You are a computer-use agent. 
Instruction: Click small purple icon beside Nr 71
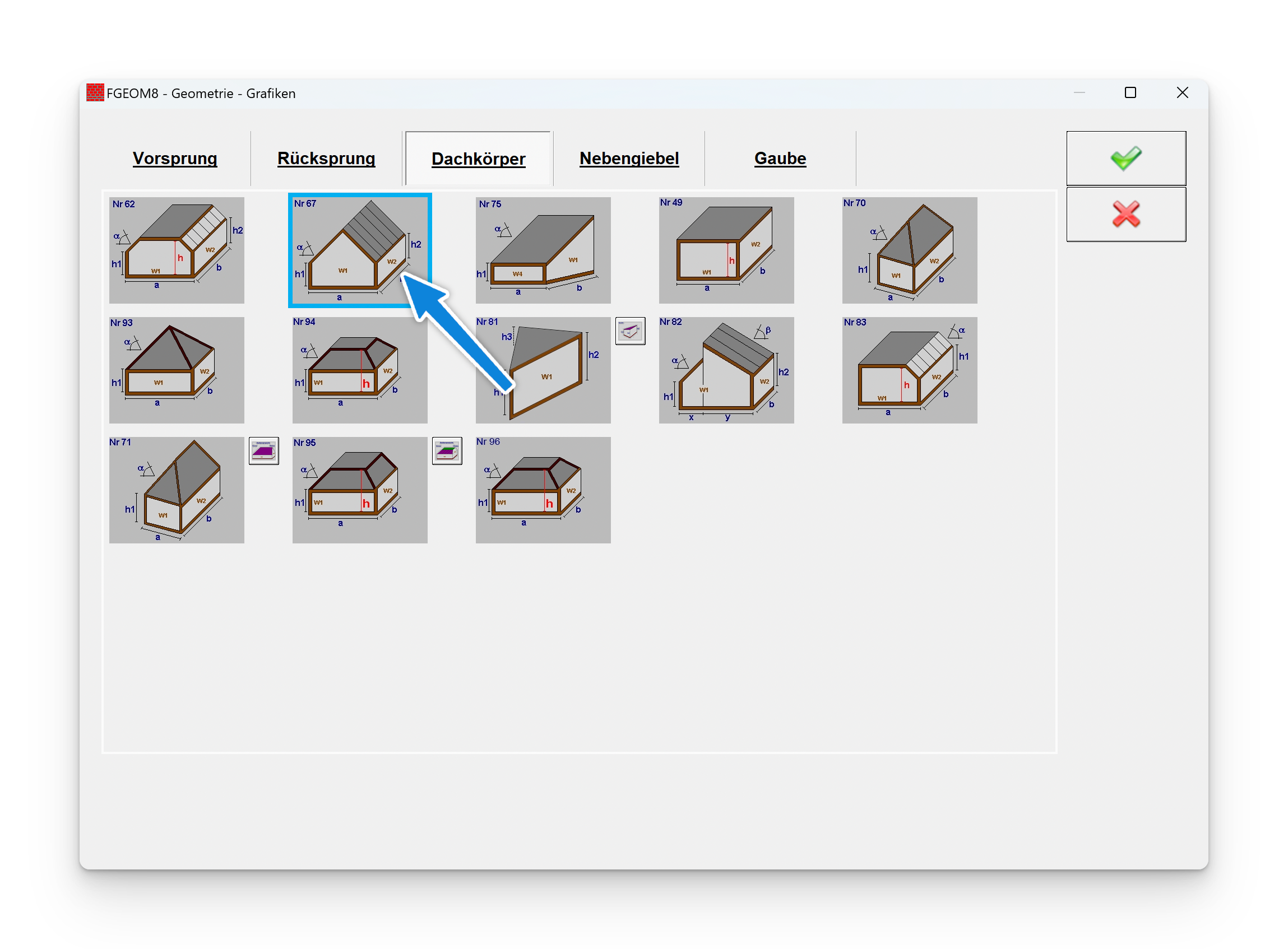[x=264, y=451]
